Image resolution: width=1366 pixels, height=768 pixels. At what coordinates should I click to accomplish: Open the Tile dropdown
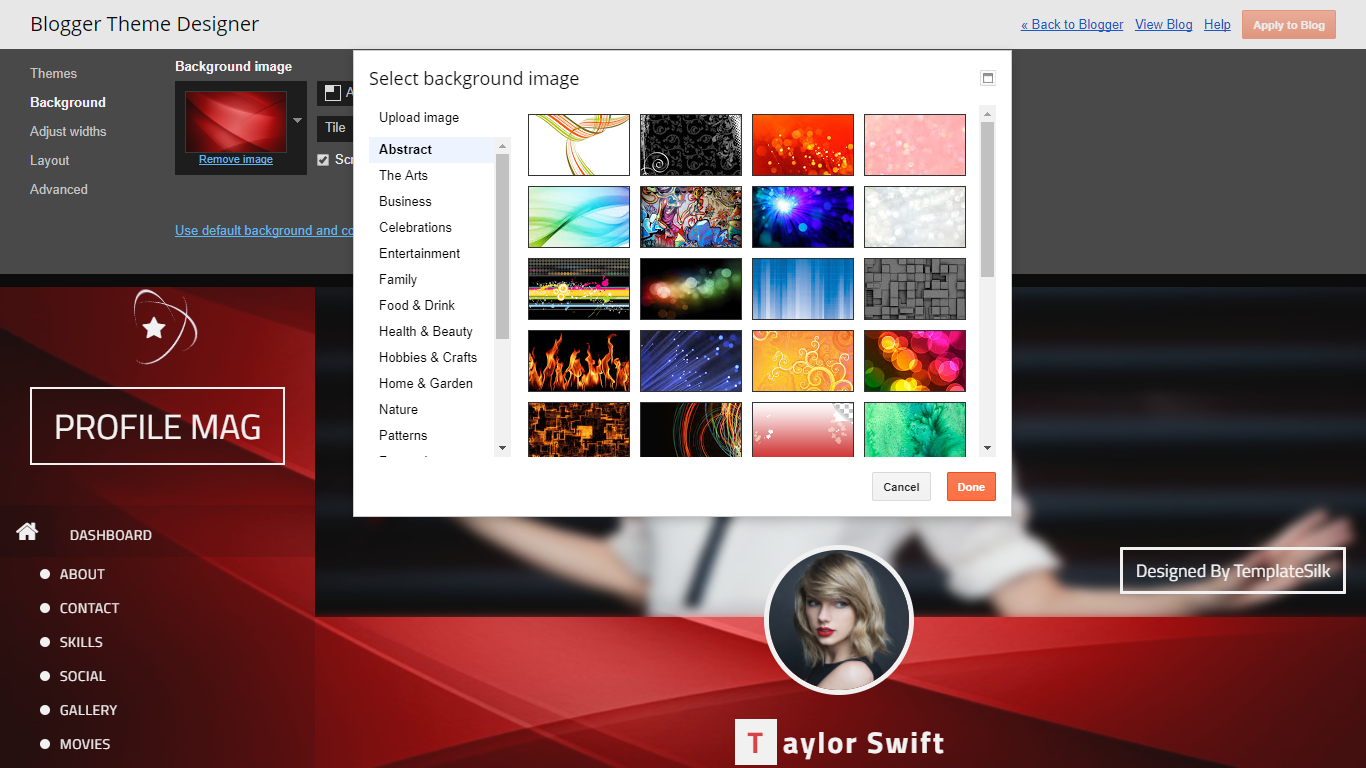[x=335, y=128]
